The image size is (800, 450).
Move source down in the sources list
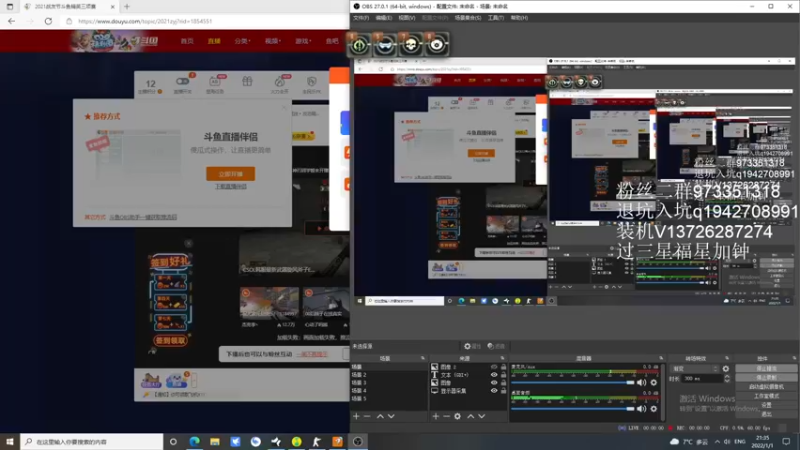481,416
